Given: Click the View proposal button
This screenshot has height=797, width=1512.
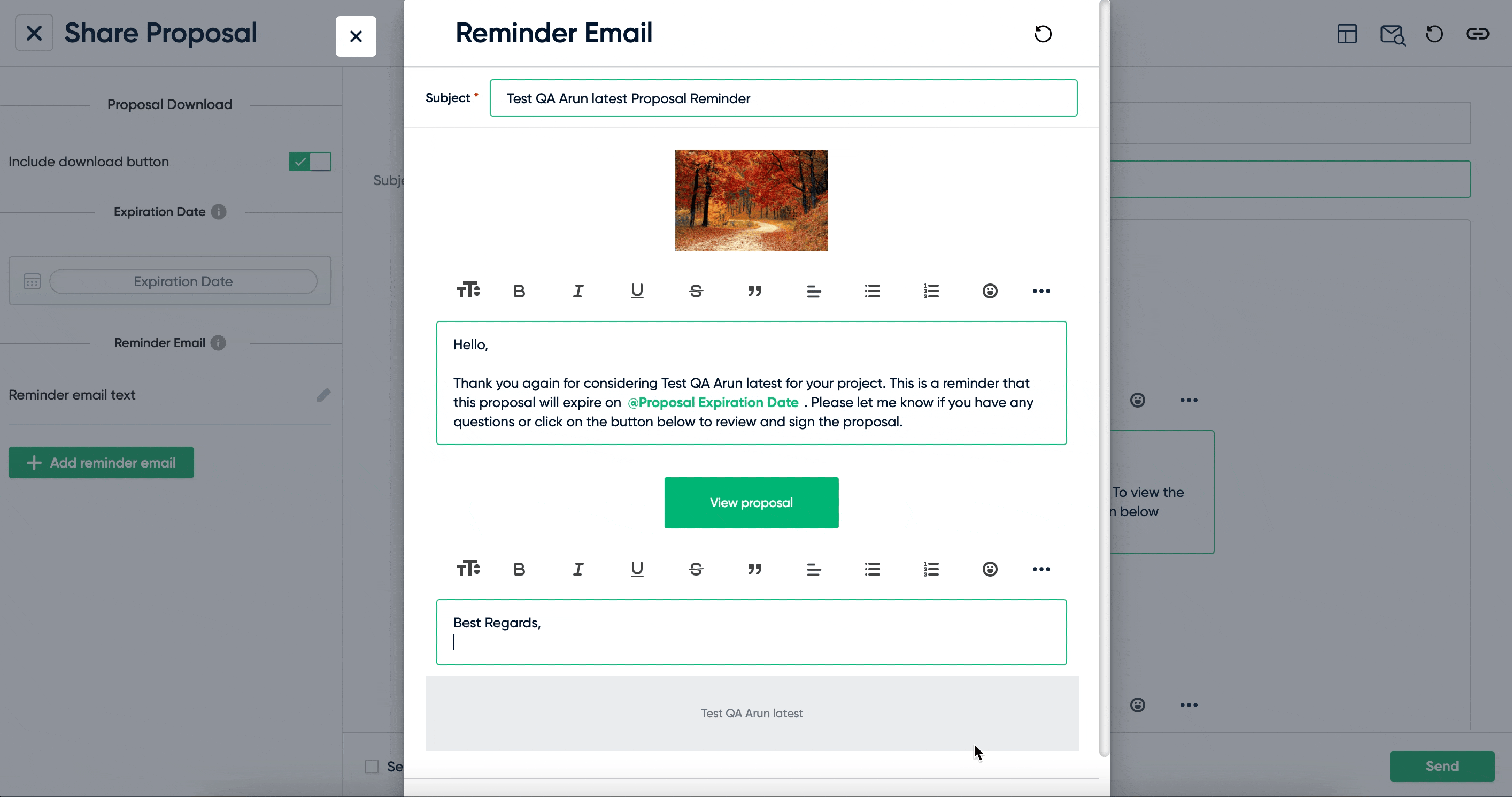Looking at the screenshot, I should point(751,502).
